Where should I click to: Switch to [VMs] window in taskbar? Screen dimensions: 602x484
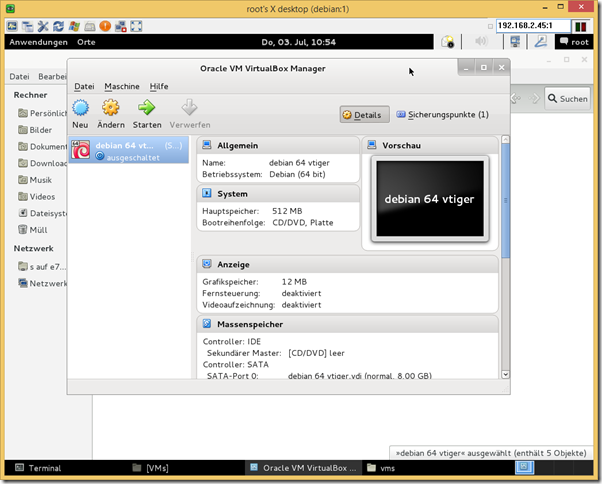(150, 468)
